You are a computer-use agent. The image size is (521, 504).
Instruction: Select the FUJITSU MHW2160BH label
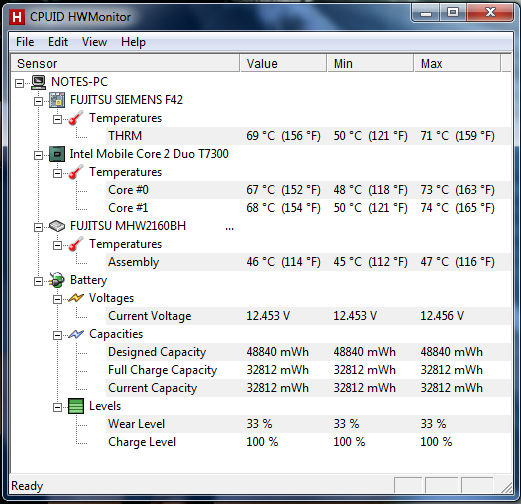128,226
